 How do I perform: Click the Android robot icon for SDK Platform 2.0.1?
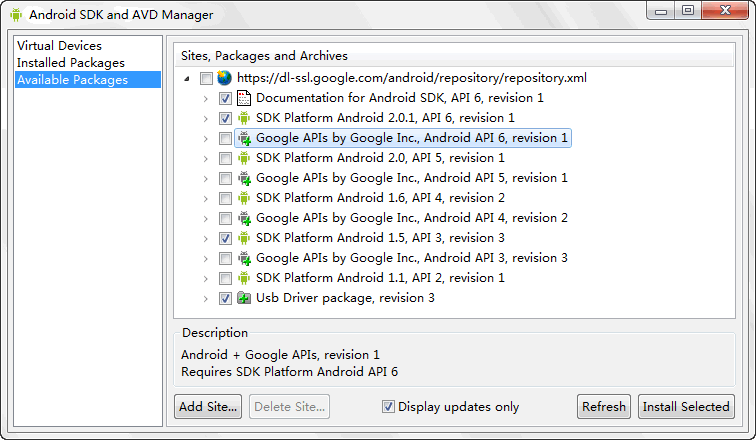pos(244,118)
